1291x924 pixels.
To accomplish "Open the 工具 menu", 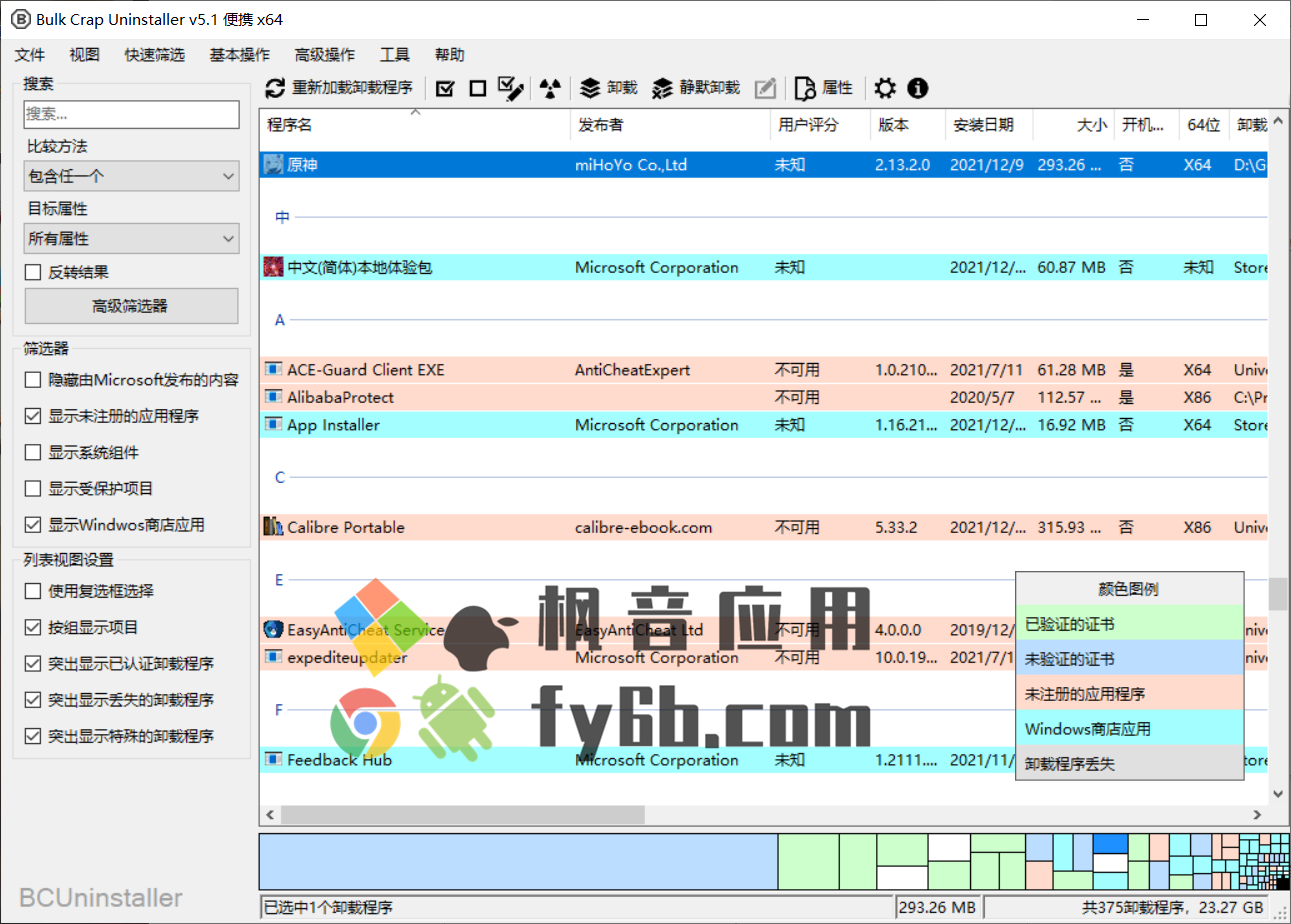I will point(395,55).
